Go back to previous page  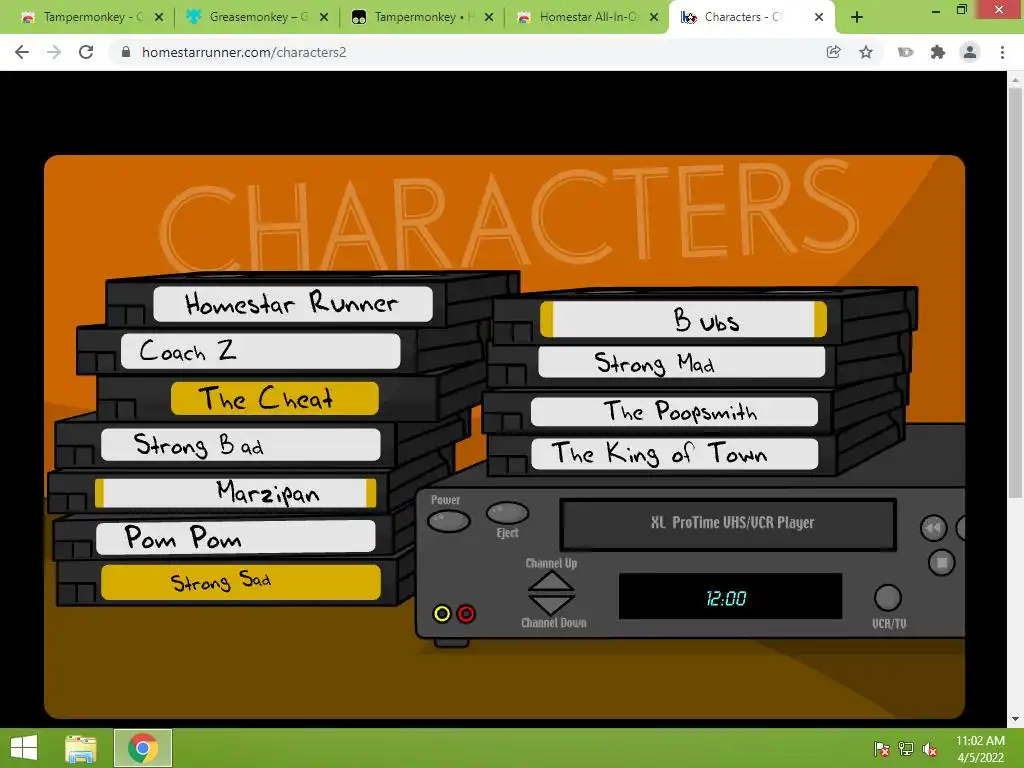[22, 52]
